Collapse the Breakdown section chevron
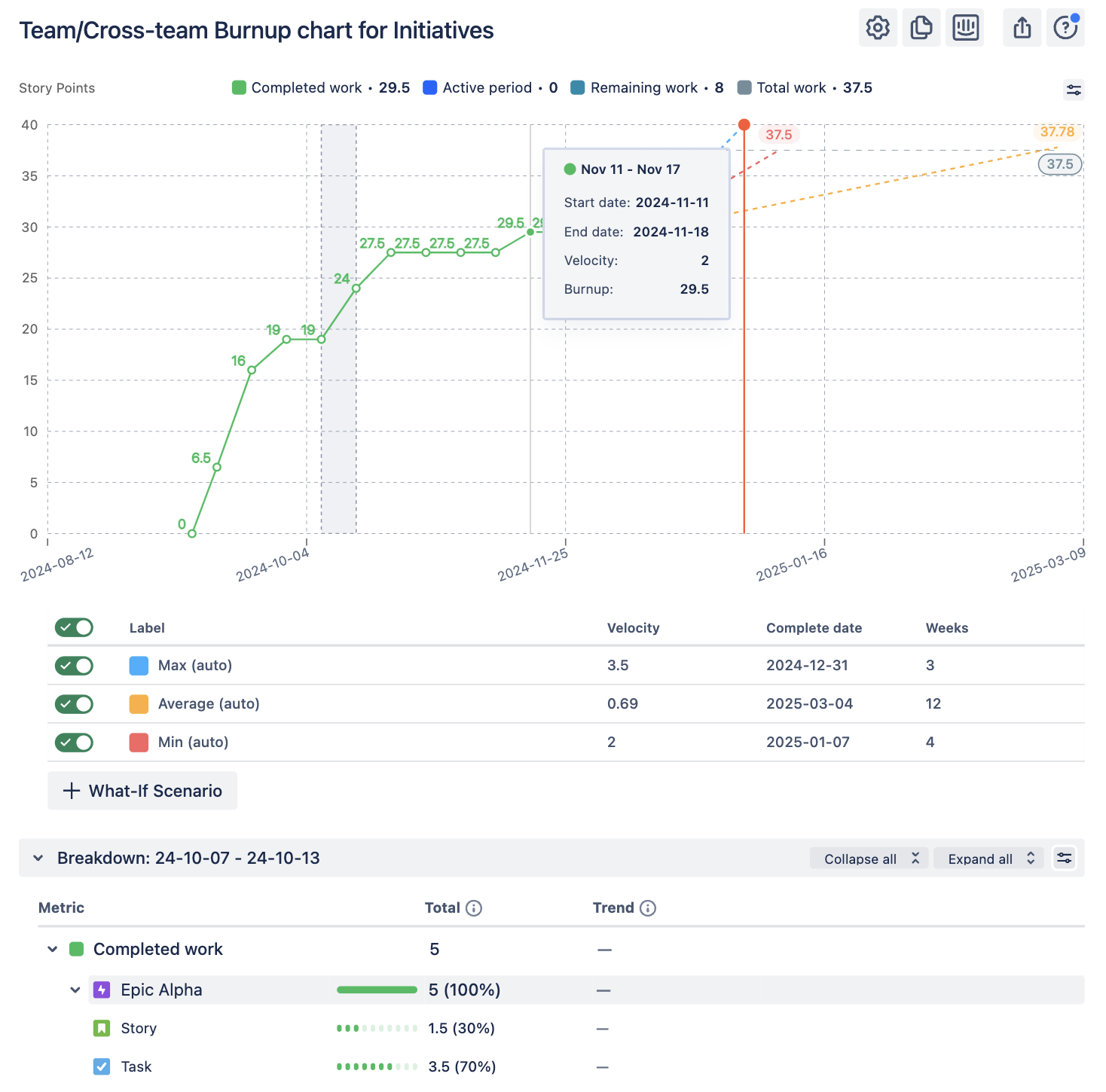The image size is (1106, 1092). [x=38, y=858]
